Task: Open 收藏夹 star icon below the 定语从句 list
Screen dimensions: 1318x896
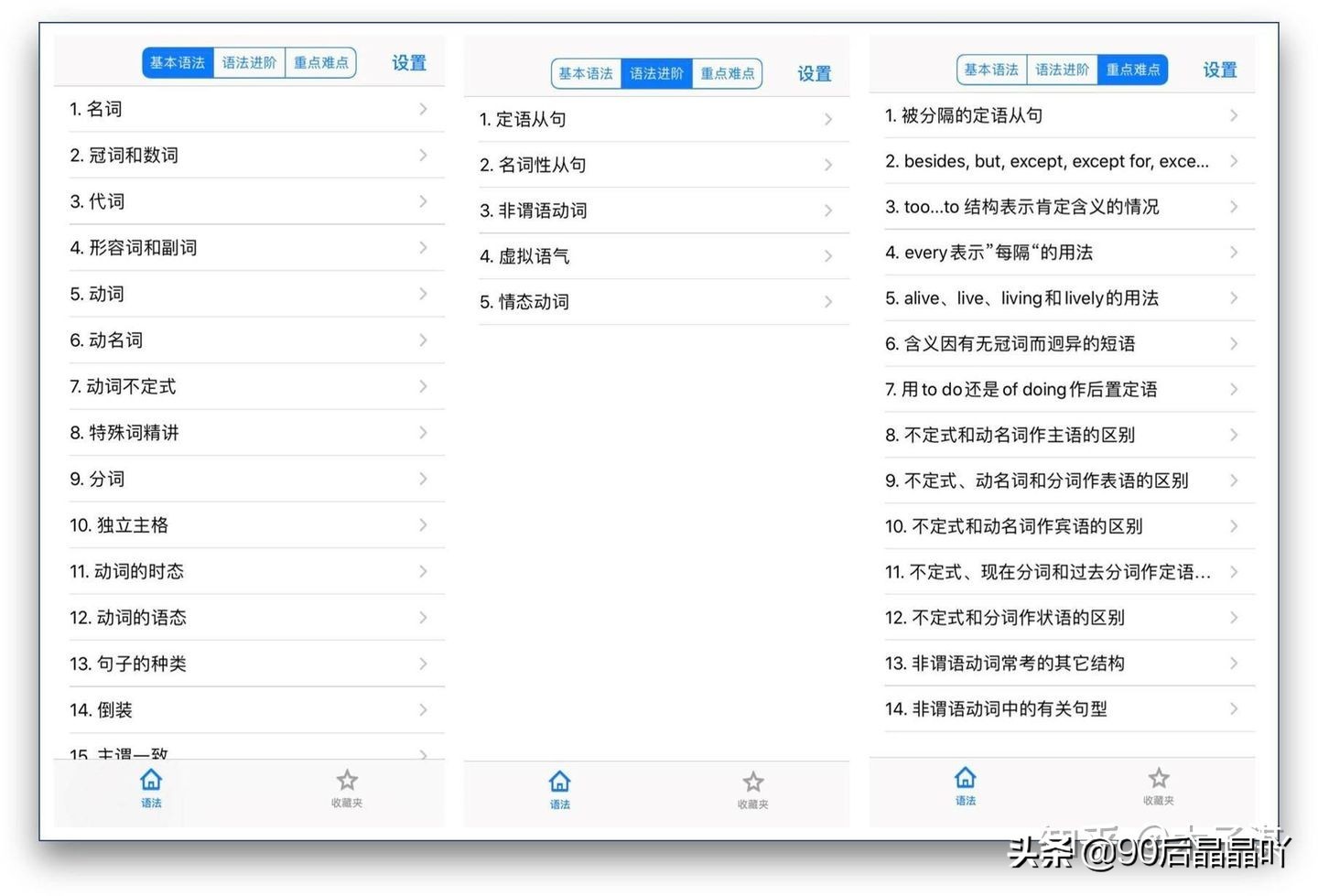Action: pos(752,787)
